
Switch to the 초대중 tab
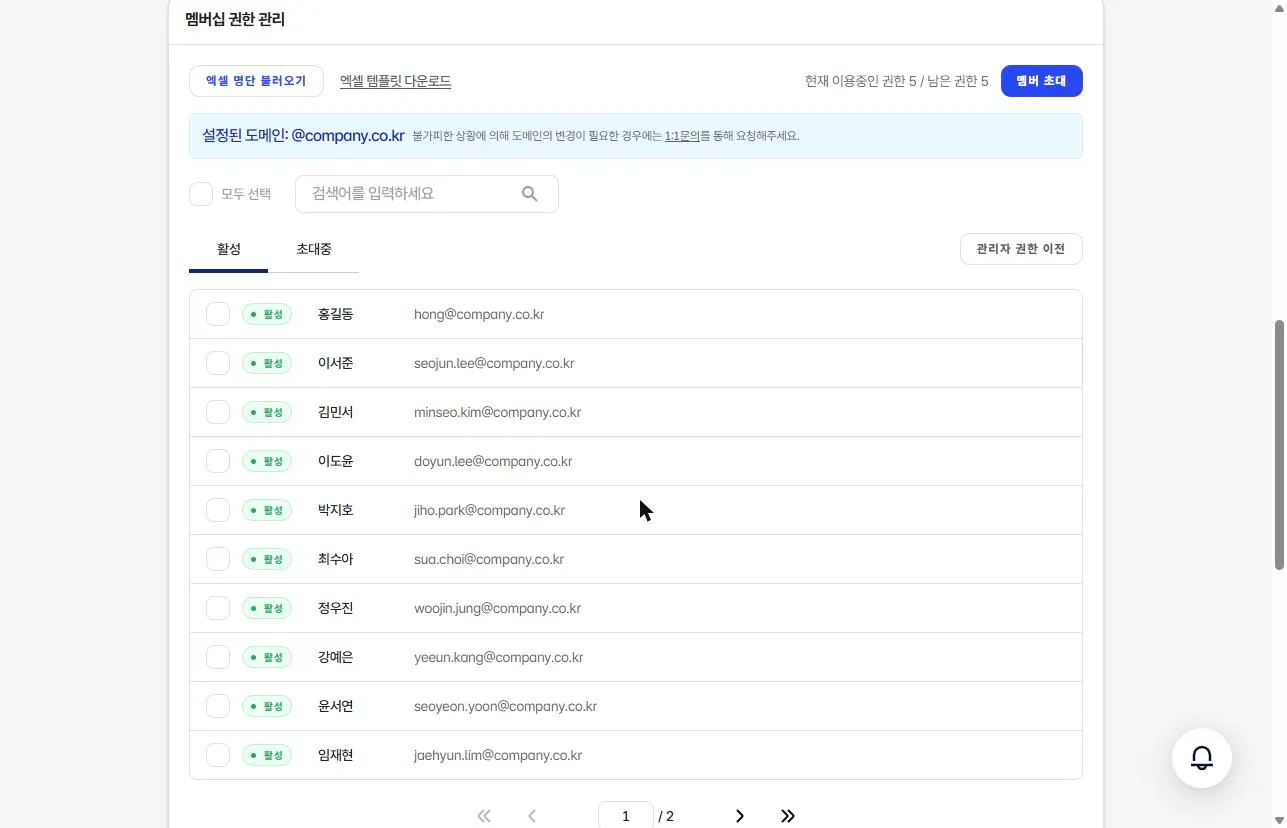(x=314, y=249)
